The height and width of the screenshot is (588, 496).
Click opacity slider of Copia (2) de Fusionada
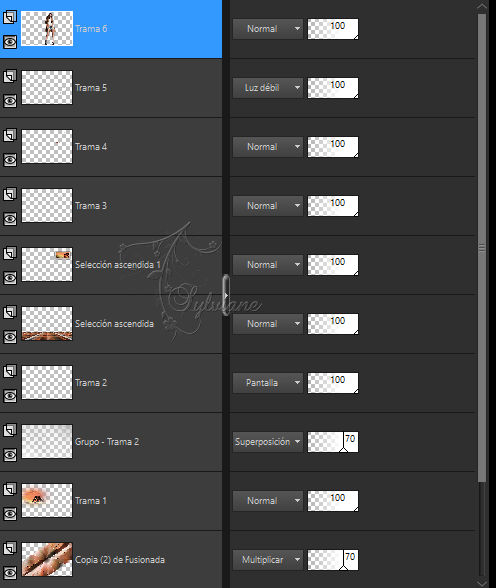pyautogui.click(x=333, y=560)
